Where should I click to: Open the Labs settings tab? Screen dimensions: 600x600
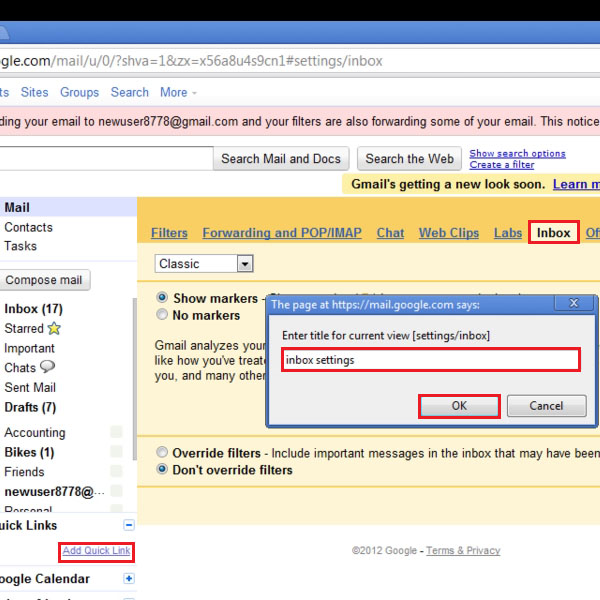[x=508, y=233]
